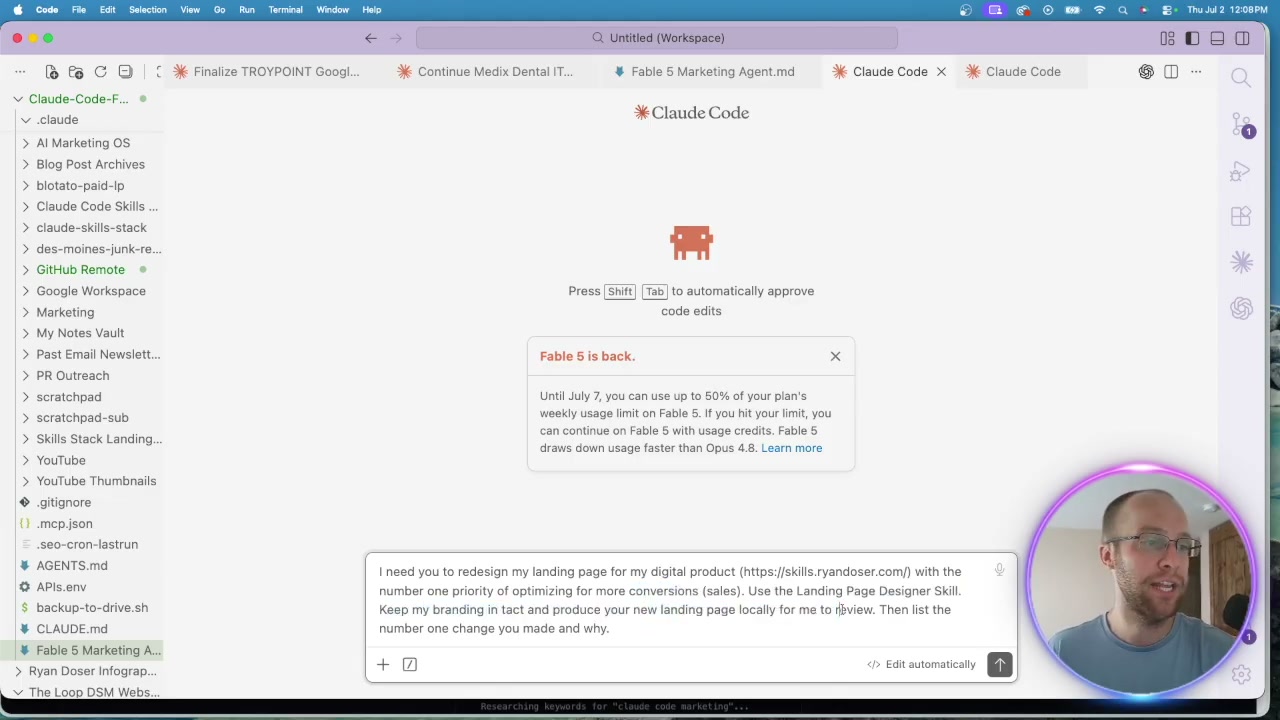Expand the Blog Post Archives folder
1280x720 pixels.
click(x=82, y=164)
